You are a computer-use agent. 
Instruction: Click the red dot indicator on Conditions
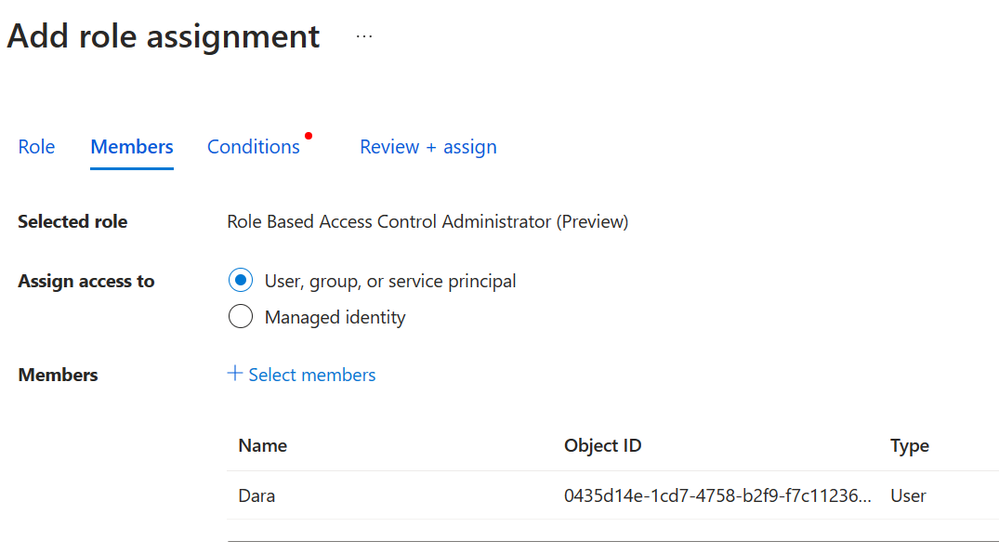click(309, 135)
